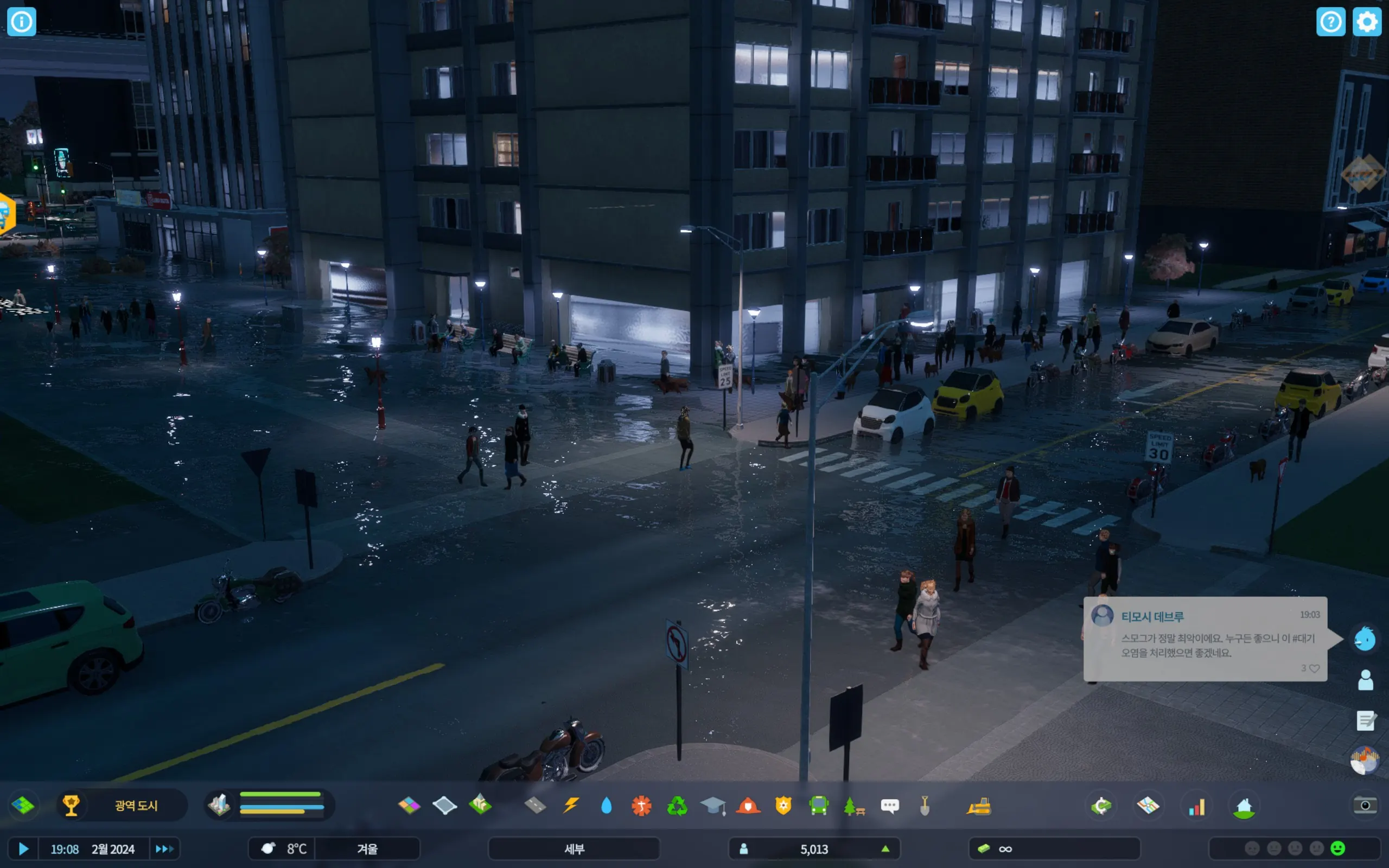Open the city economy panel icon

(1101, 806)
